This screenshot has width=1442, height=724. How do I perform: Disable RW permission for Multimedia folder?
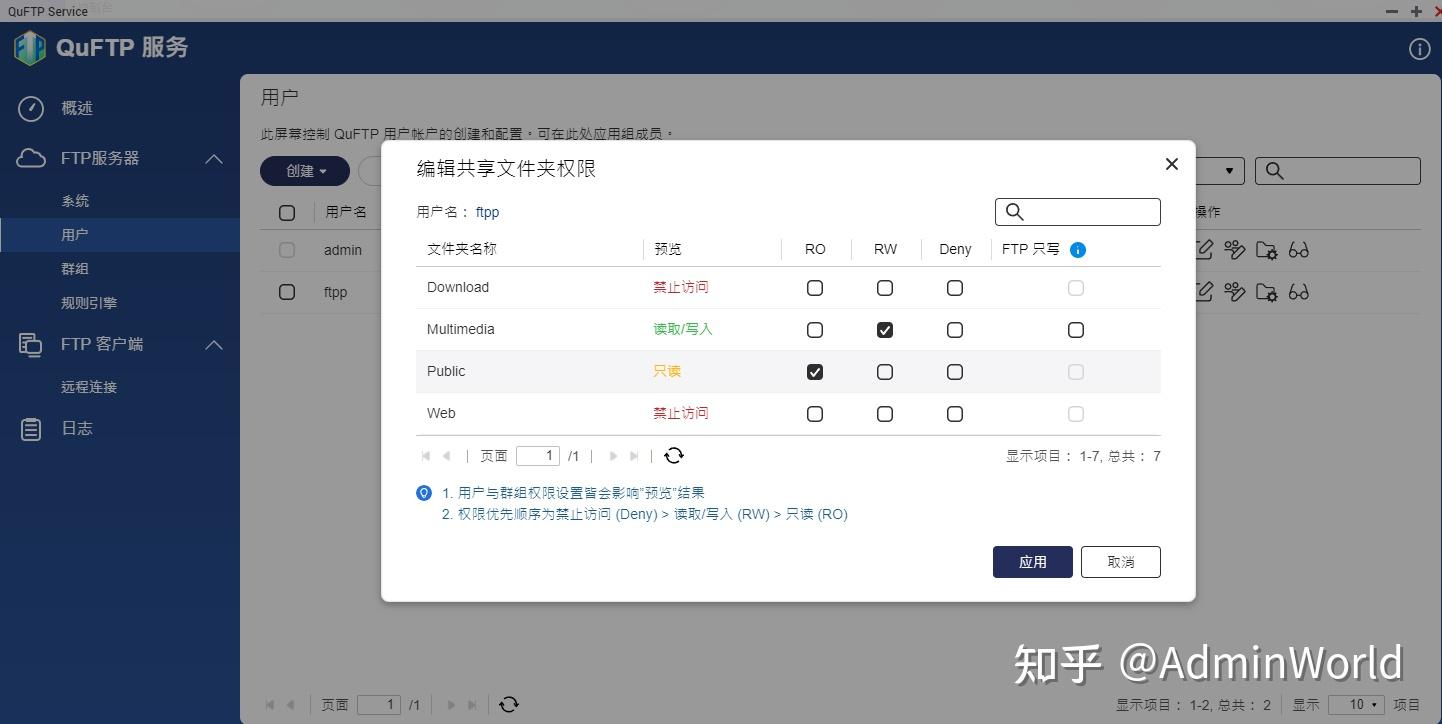[884, 329]
